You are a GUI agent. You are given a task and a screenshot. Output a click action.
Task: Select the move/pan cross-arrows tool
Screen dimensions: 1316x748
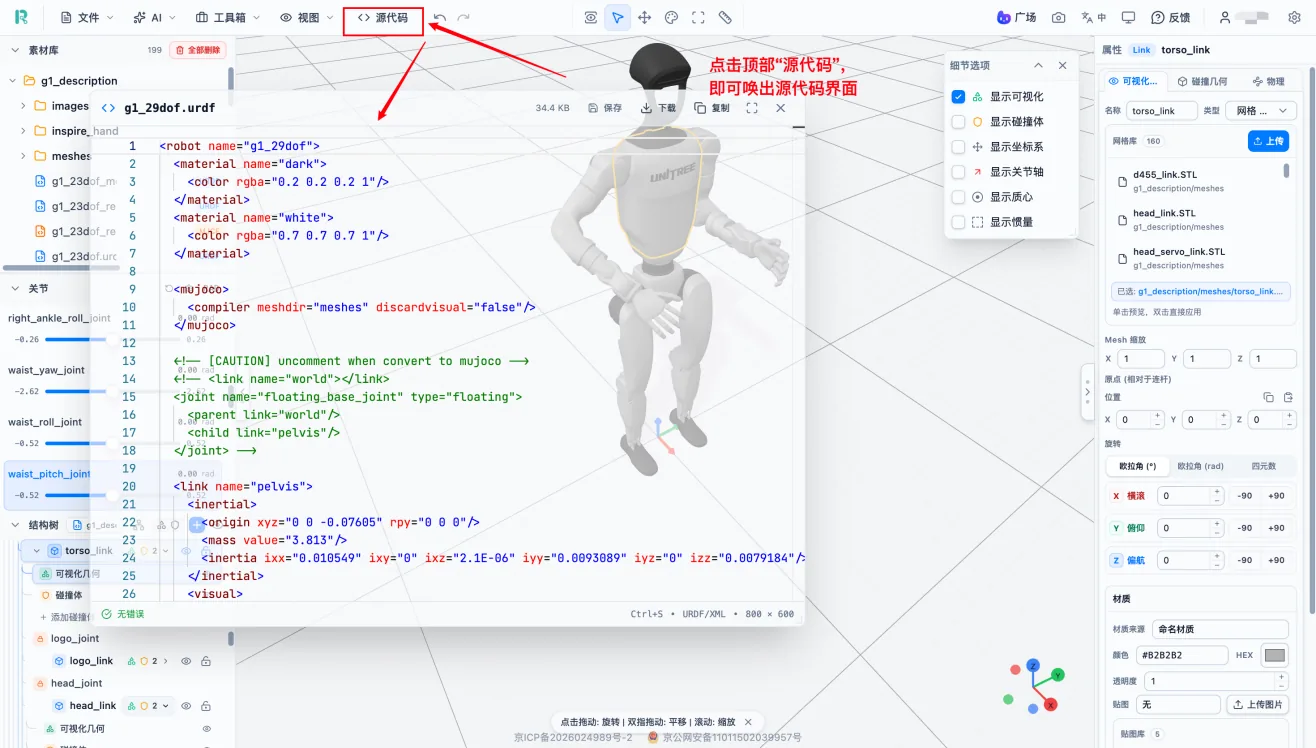pos(645,18)
